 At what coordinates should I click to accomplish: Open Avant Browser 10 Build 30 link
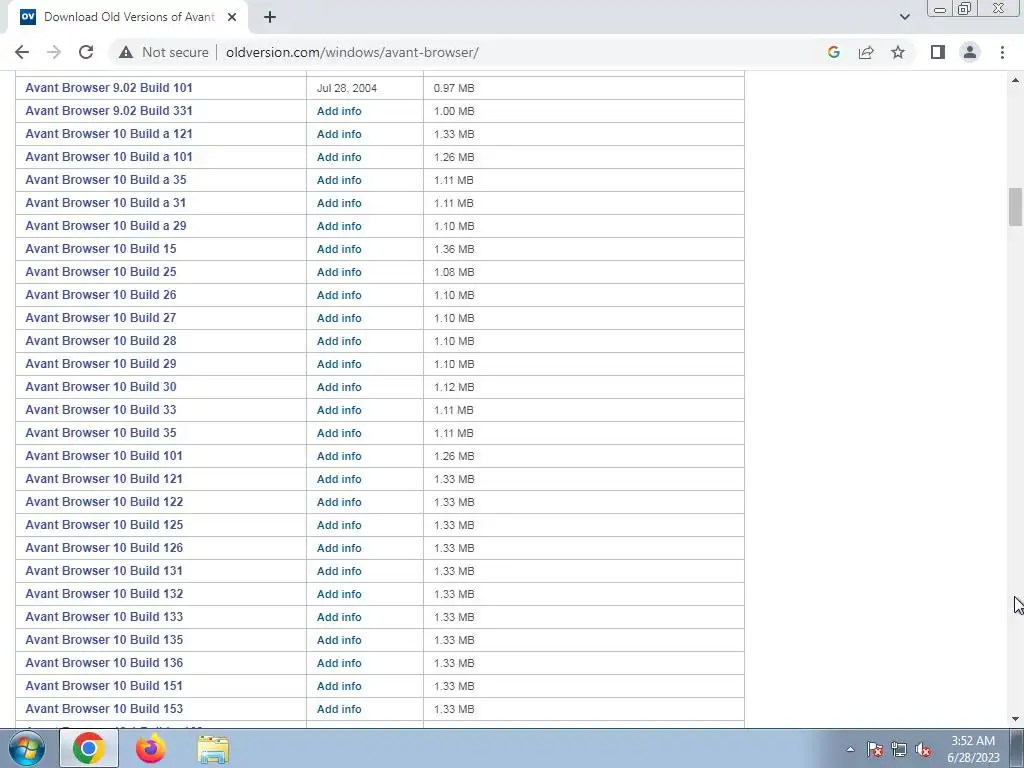[x=101, y=387]
